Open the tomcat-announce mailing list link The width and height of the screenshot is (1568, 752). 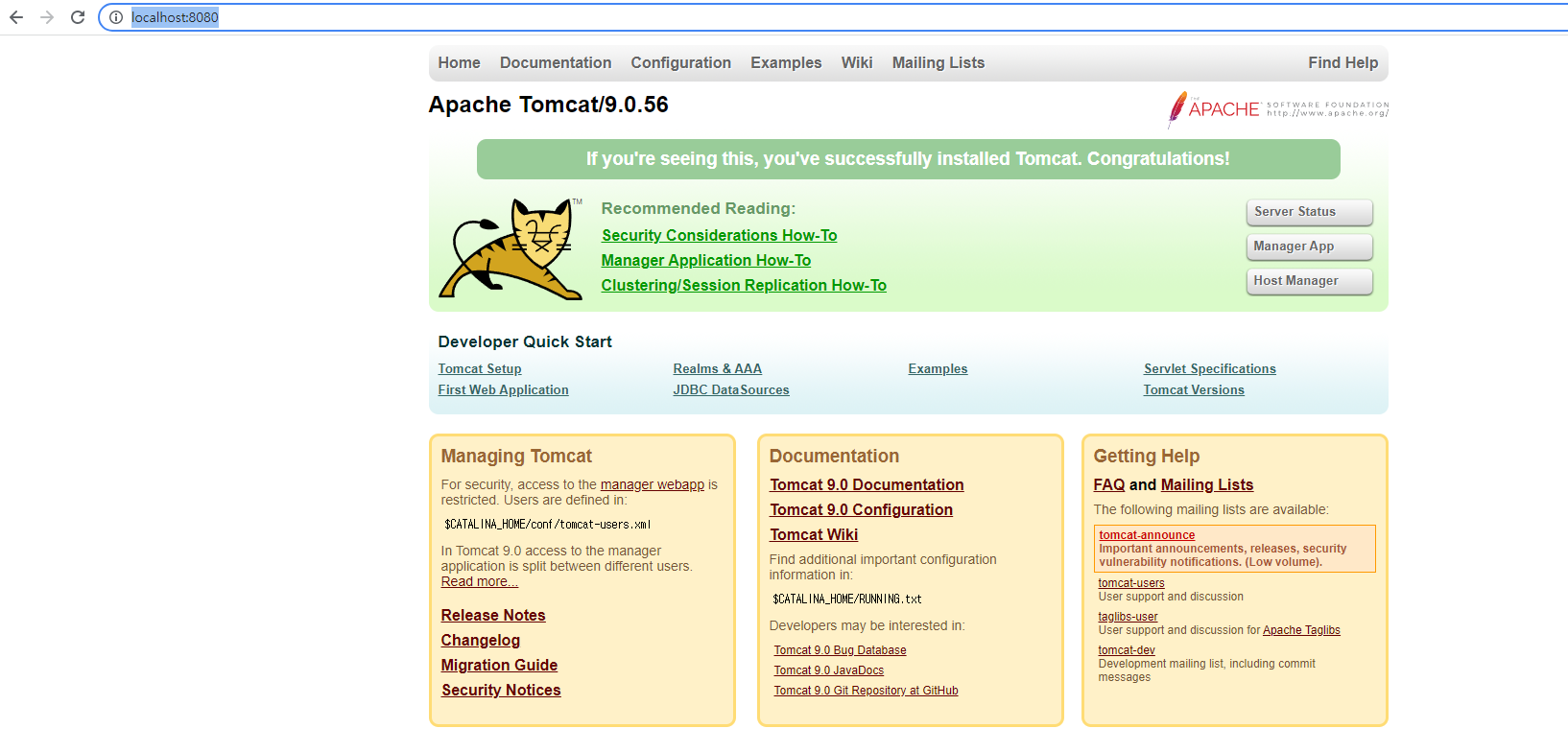(x=1147, y=535)
